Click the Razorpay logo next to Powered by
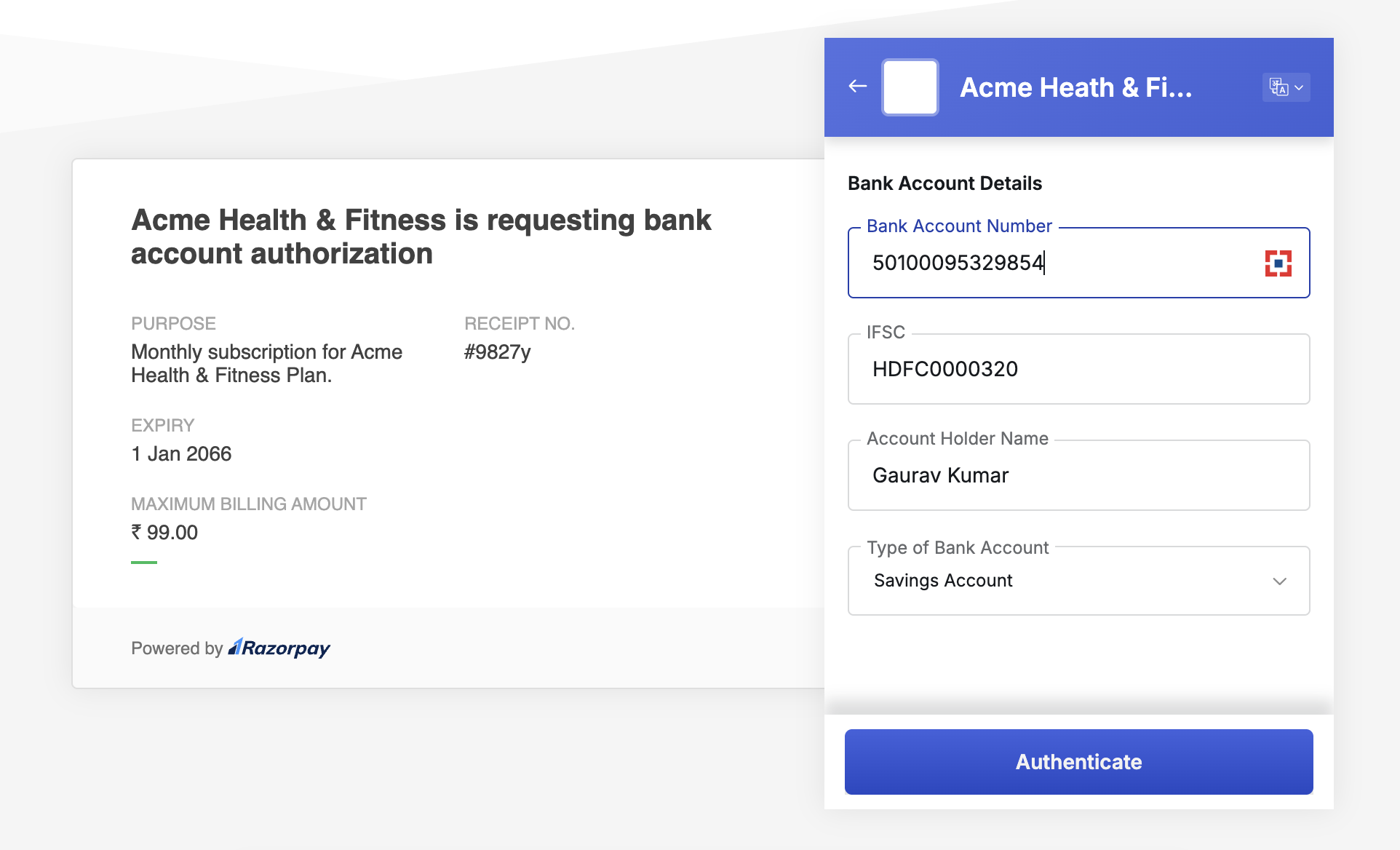Image resolution: width=1400 pixels, height=850 pixels. tap(278, 648)
